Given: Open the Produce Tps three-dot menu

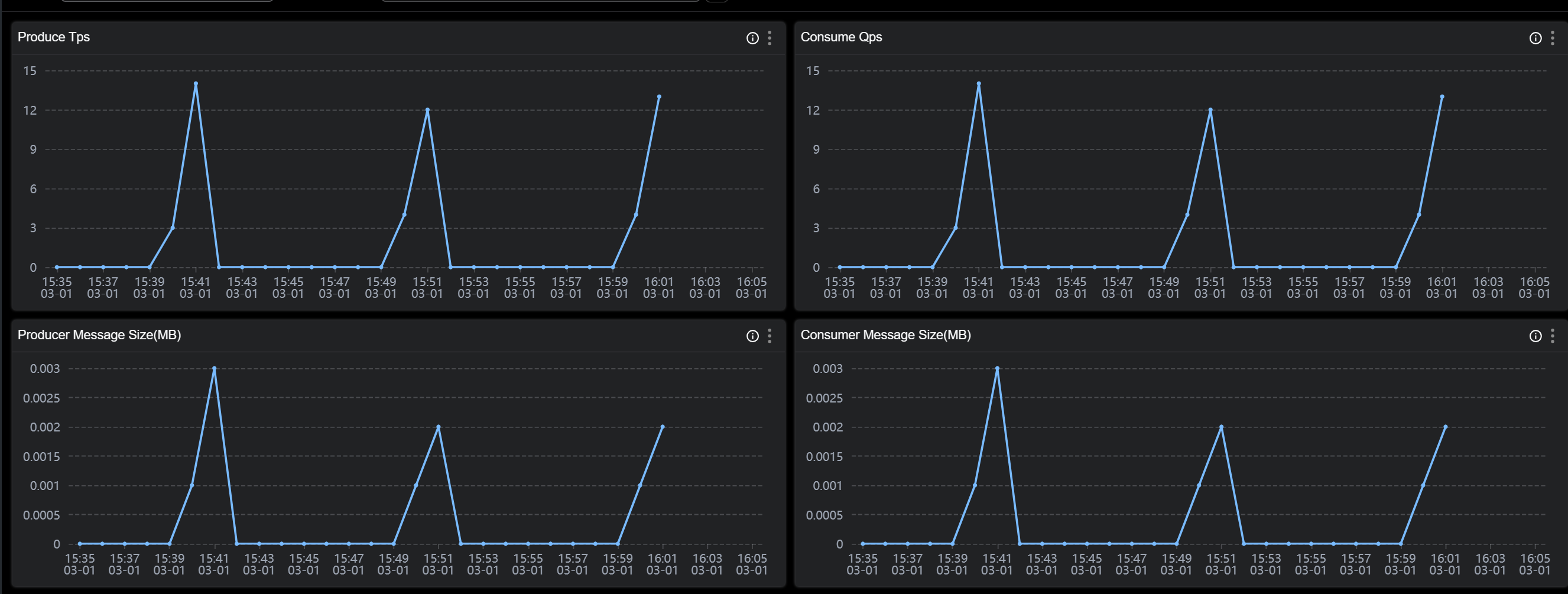Looking at the screenshot, I should pos(770,38).
